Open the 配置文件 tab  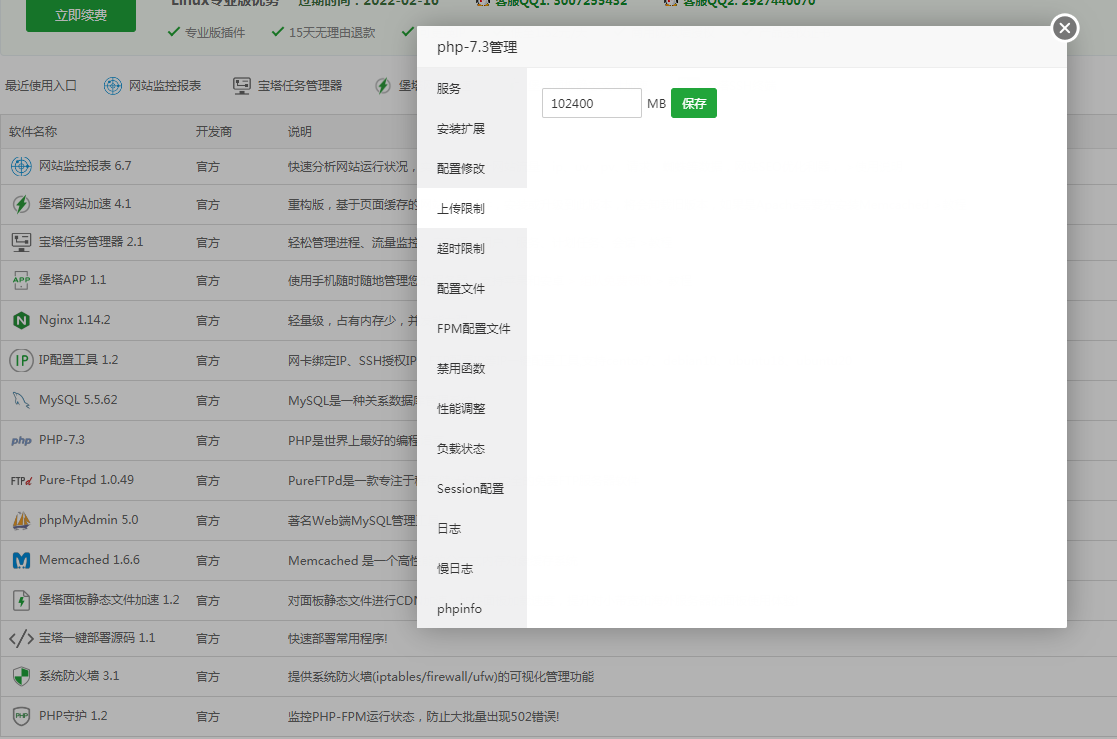pyautogui.click(x=472, y=288)
